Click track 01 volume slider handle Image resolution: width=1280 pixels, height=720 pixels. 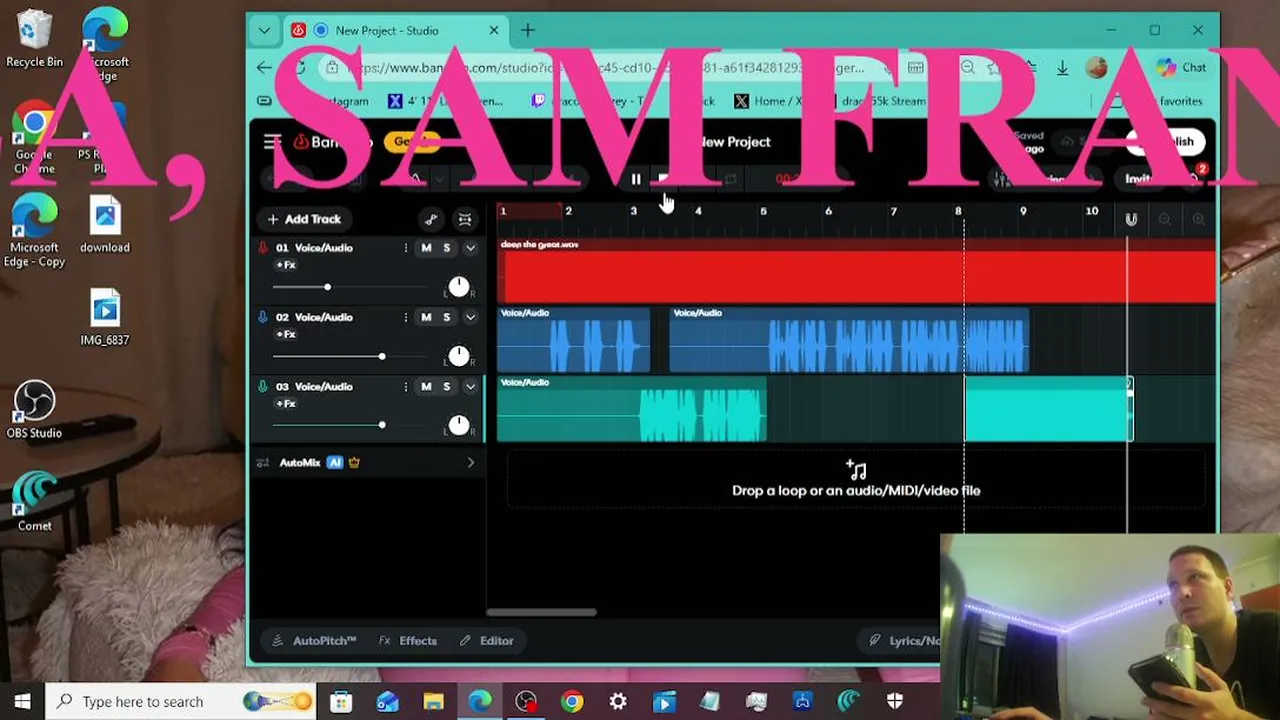pyautogui.click(x=327, y=287)
